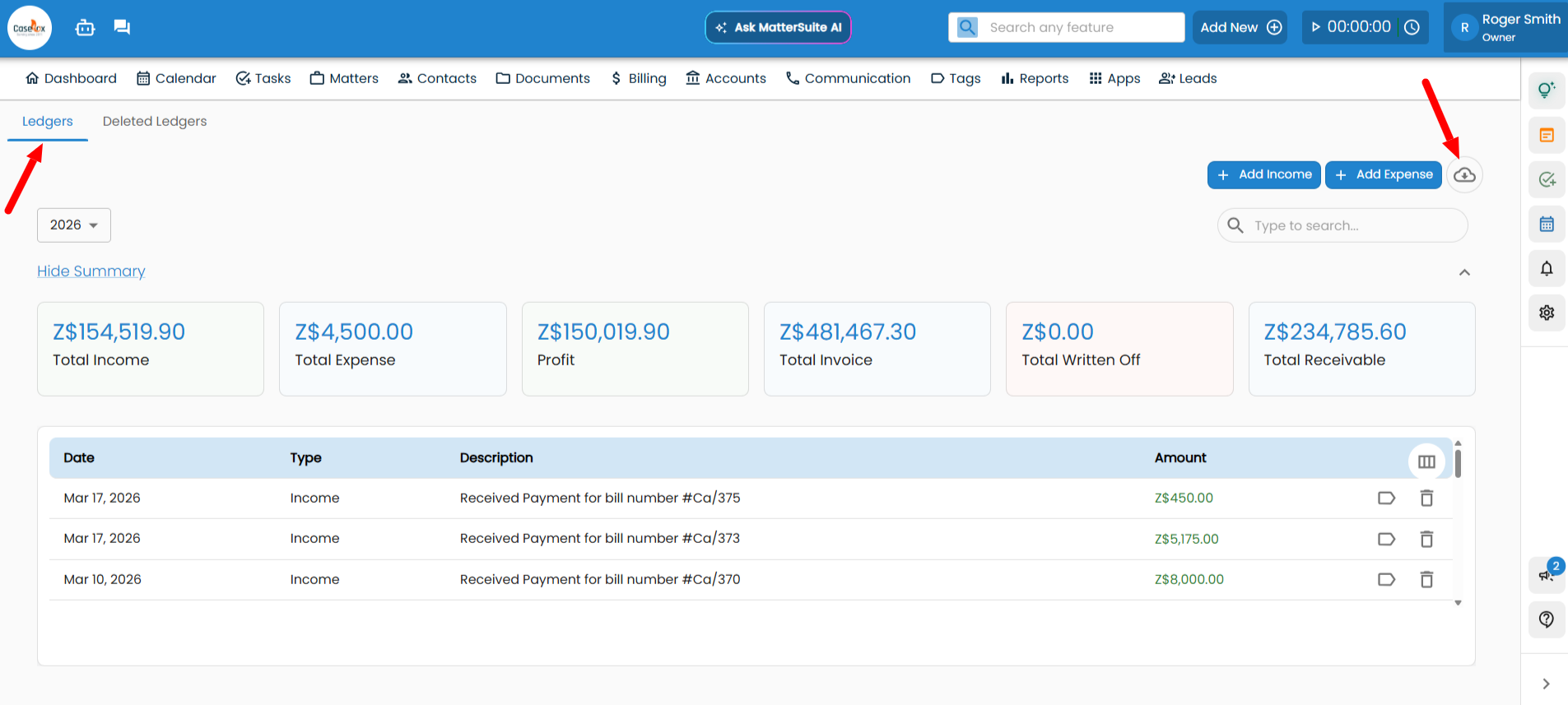
Task: Delete the ledger entry for bill #Ca/373
Action: click(1426, 539)
